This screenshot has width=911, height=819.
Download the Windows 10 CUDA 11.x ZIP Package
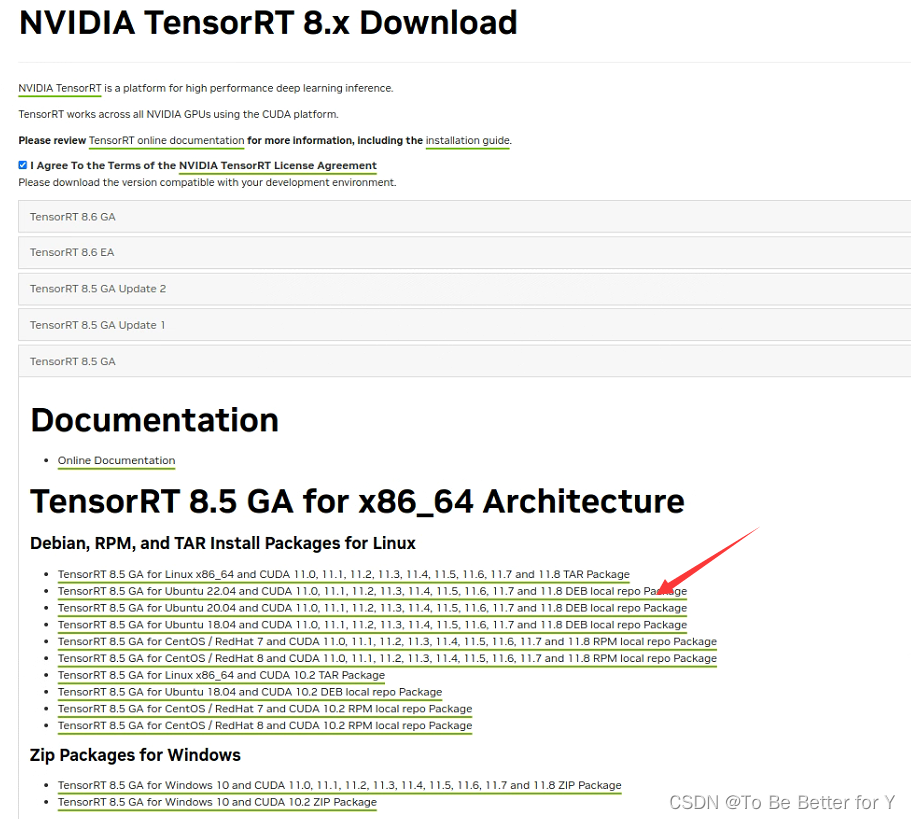339,785
